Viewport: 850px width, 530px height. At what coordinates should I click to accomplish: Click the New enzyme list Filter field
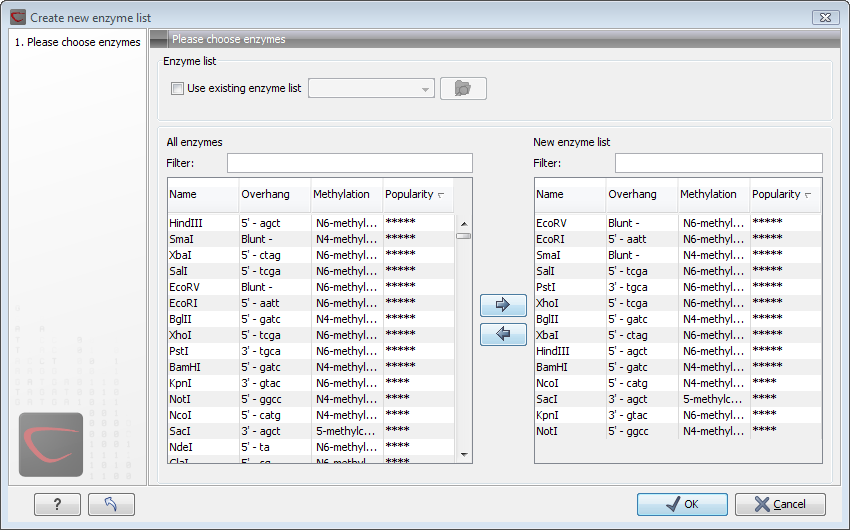718,163
